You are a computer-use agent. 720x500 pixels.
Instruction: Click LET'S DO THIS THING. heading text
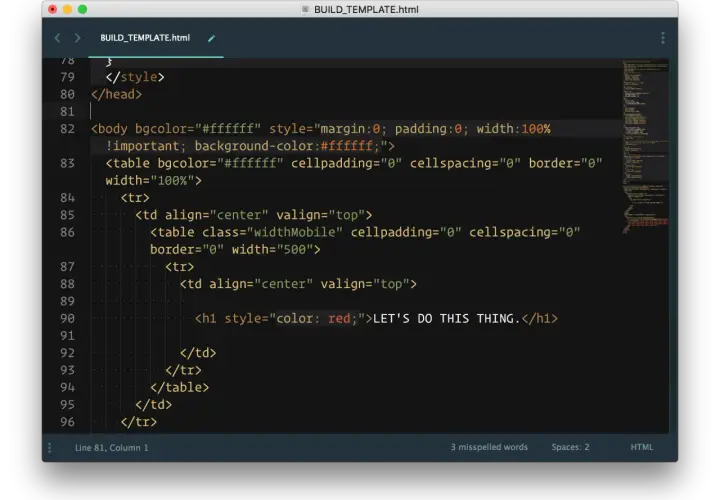coord(446,319)
